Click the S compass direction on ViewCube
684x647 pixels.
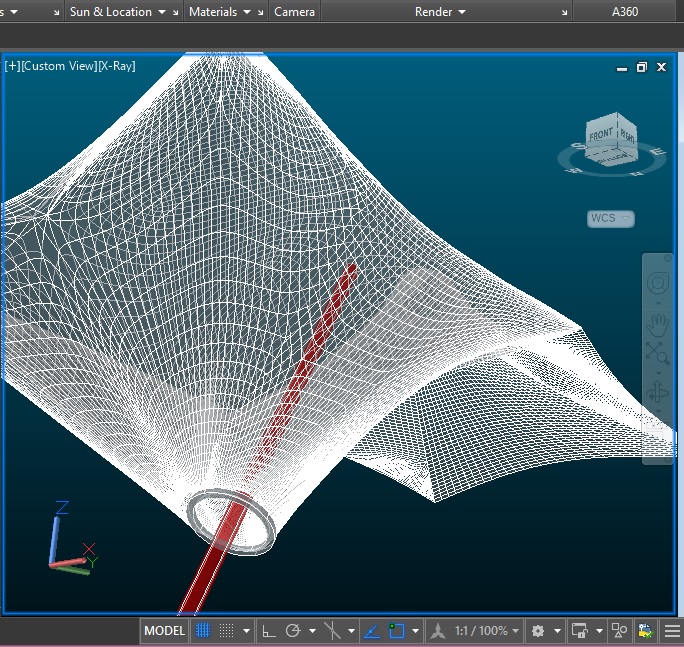578,146
